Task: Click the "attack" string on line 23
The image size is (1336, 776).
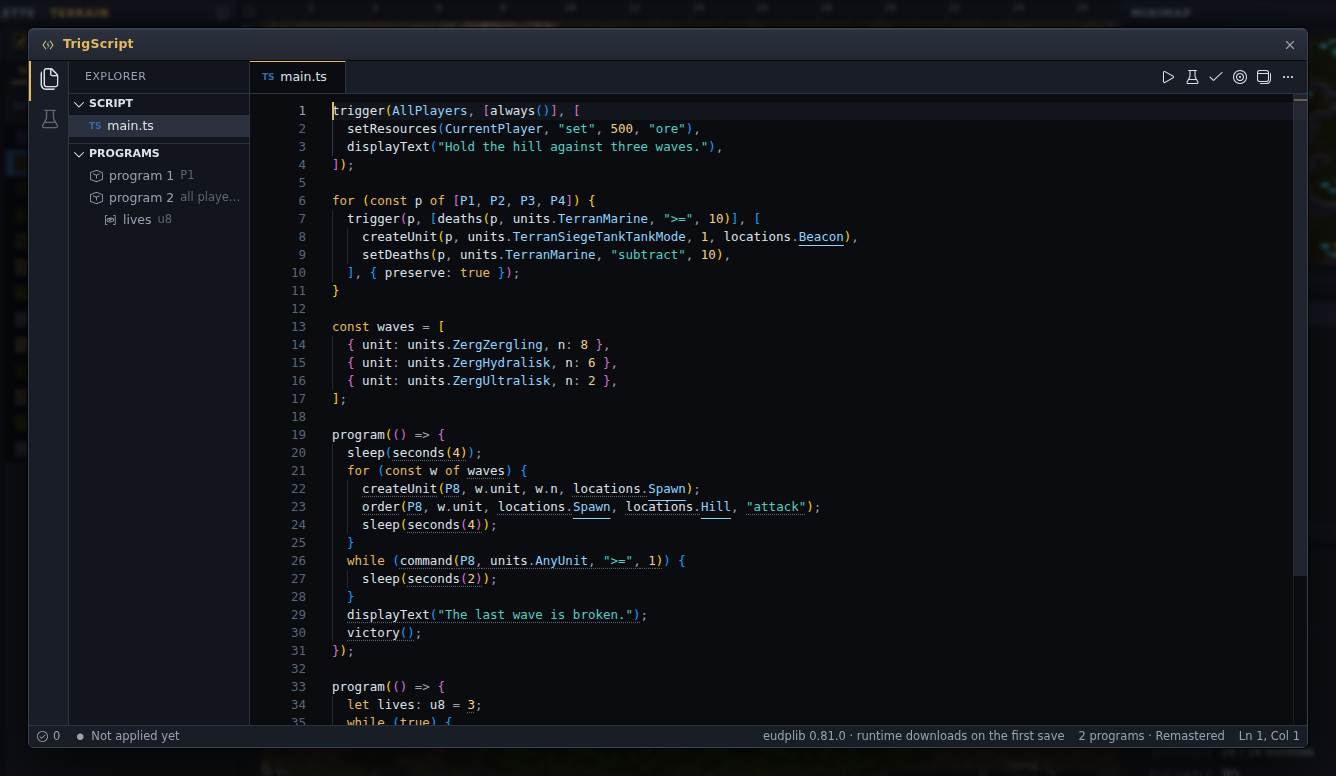Action: [776, 507]
